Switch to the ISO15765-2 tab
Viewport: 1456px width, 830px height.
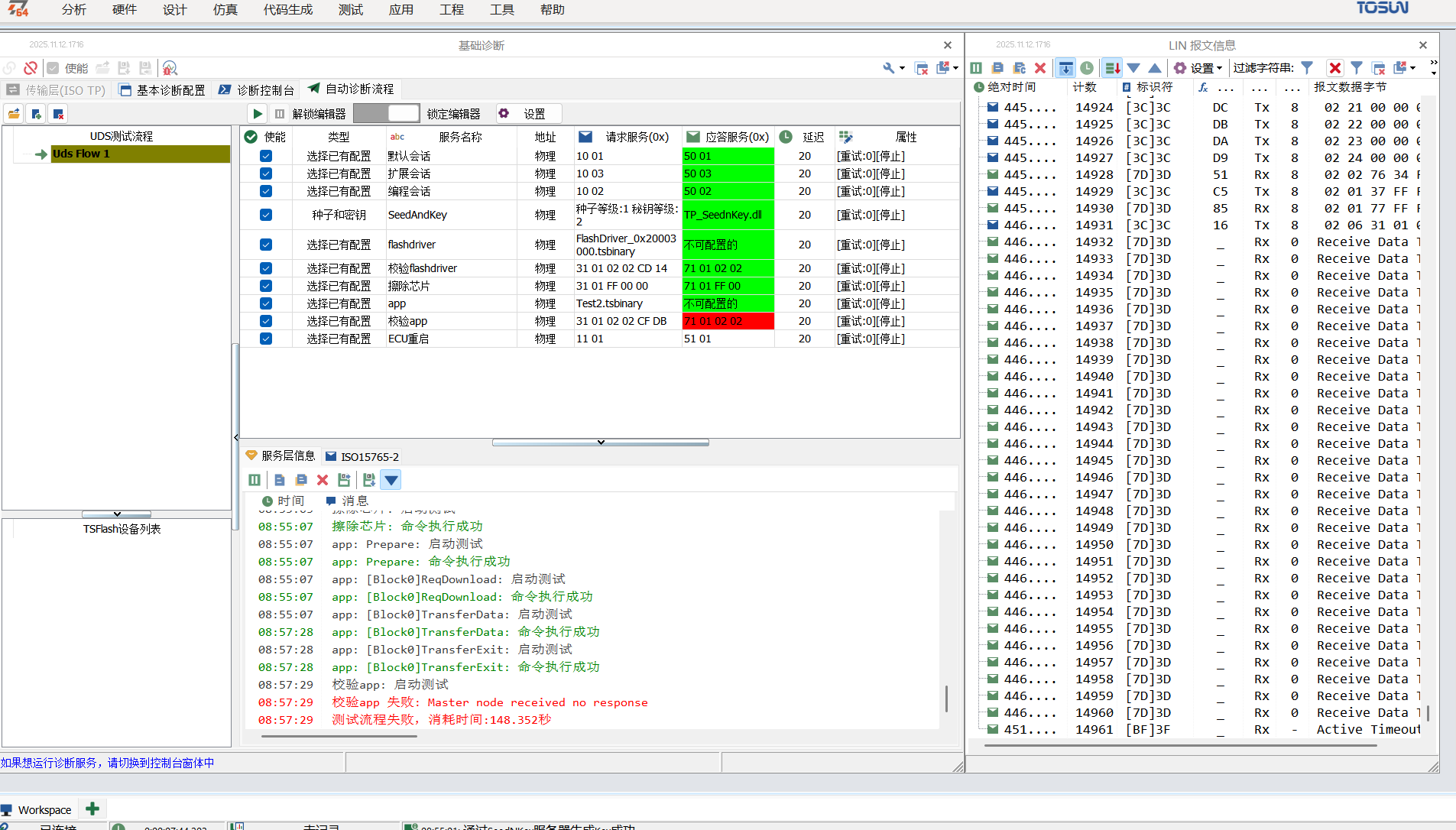pyautogui.click(x=362, y=456)
